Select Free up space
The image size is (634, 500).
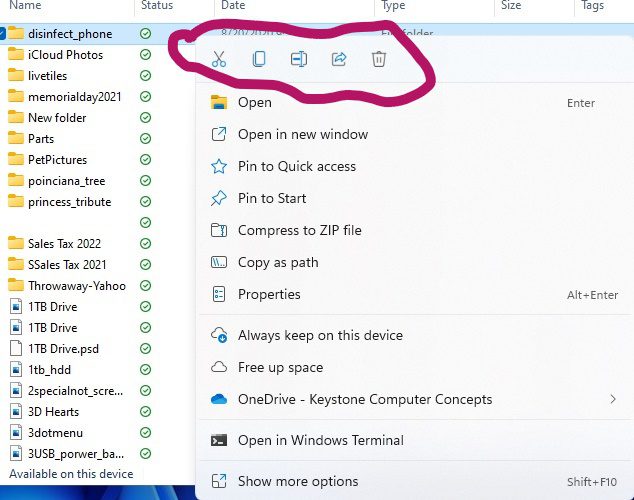pyautogui.click(x=414, y=367)
